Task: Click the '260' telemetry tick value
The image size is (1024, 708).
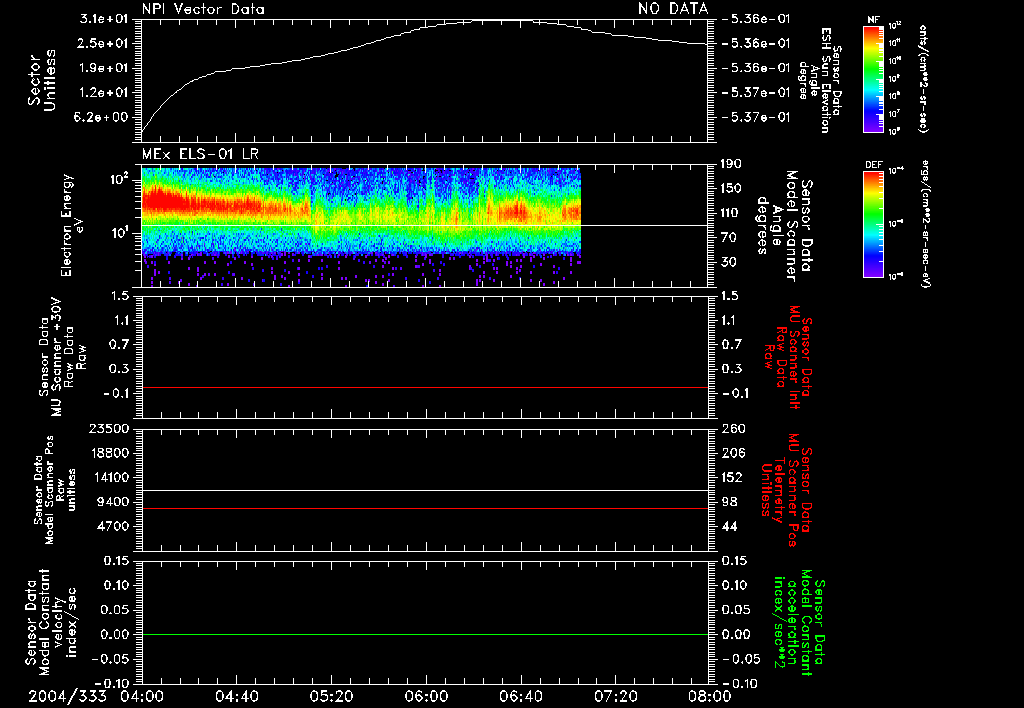Action: click(x=733, y=429)
